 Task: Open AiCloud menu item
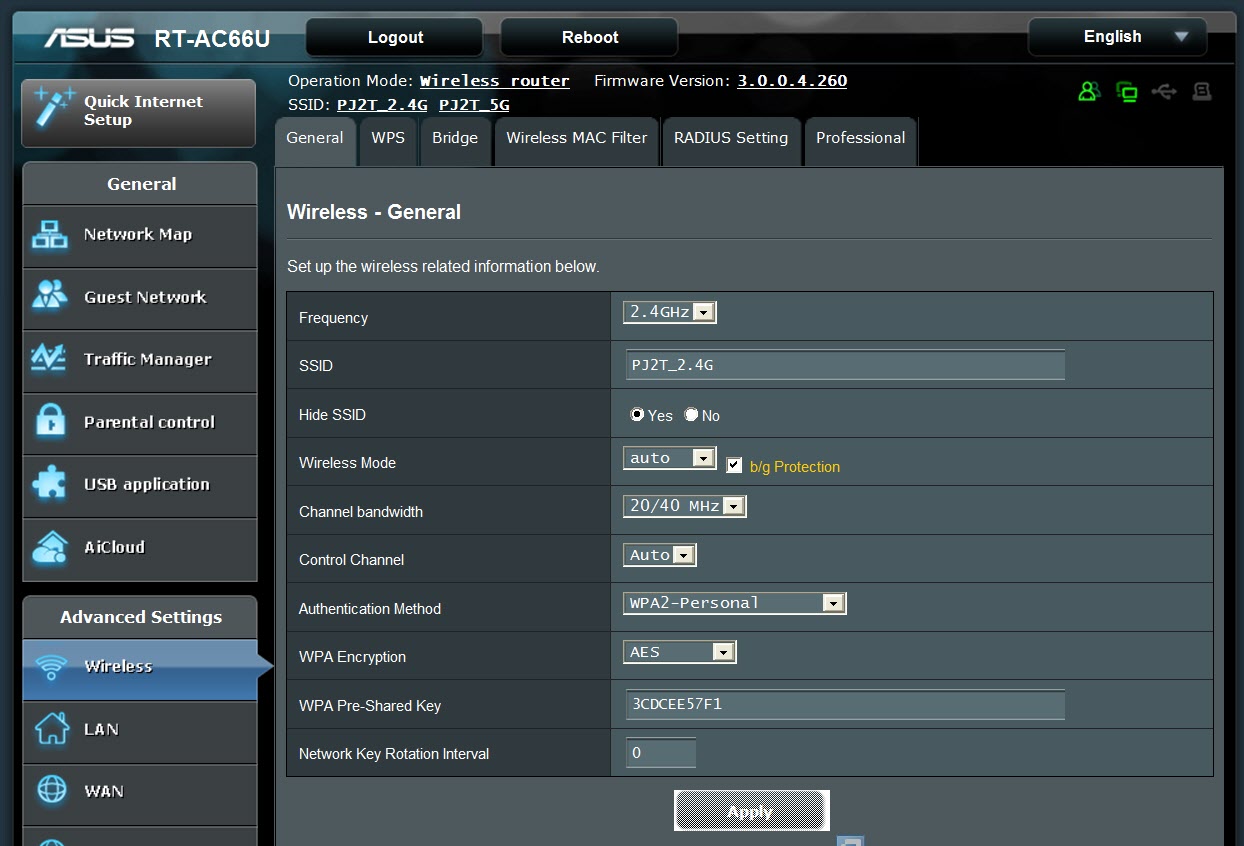[140, 548]
